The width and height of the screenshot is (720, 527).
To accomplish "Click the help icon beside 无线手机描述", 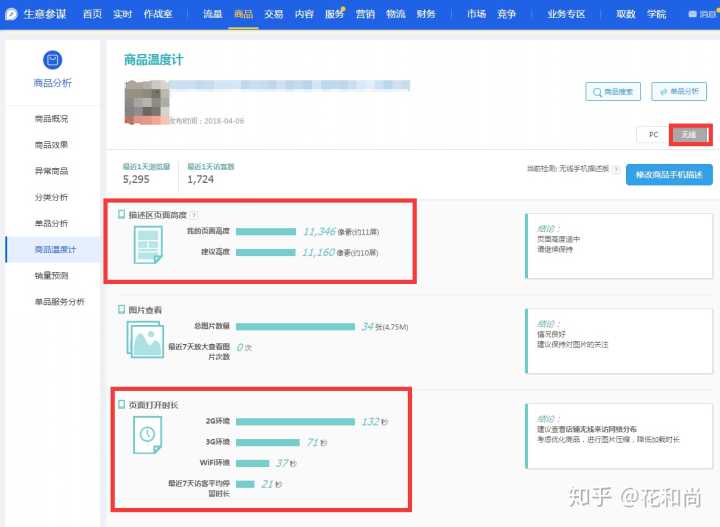I will [x=616, y=169].
